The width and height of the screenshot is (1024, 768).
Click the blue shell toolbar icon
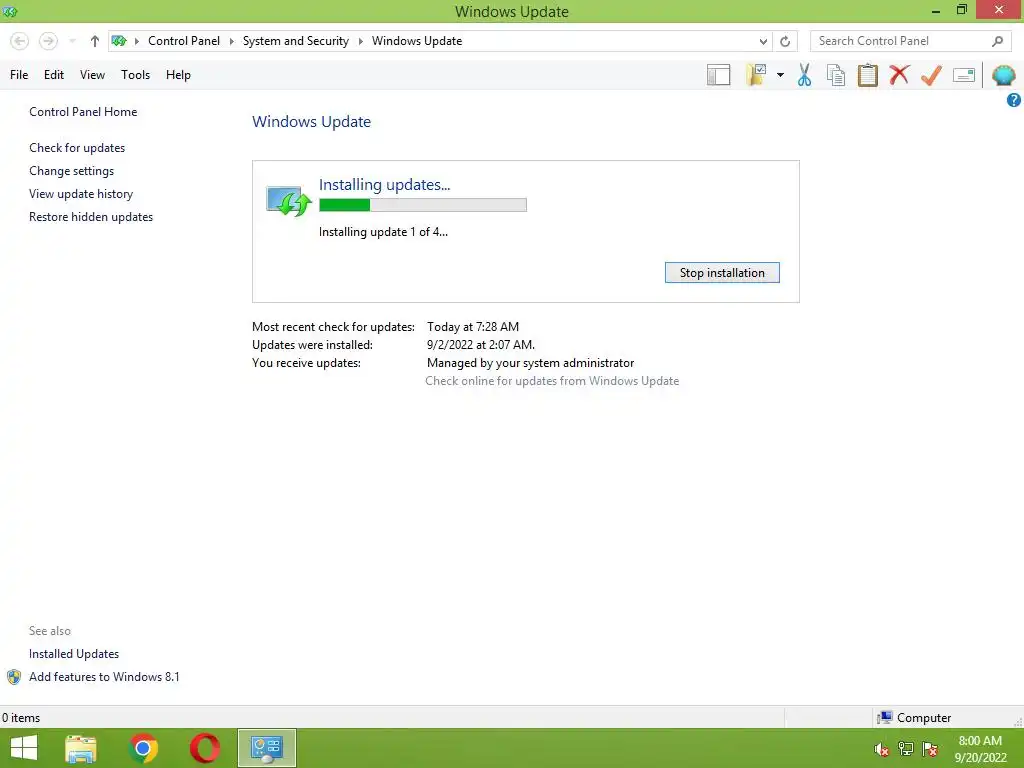pyautogui.click(x=1003, y=75)
